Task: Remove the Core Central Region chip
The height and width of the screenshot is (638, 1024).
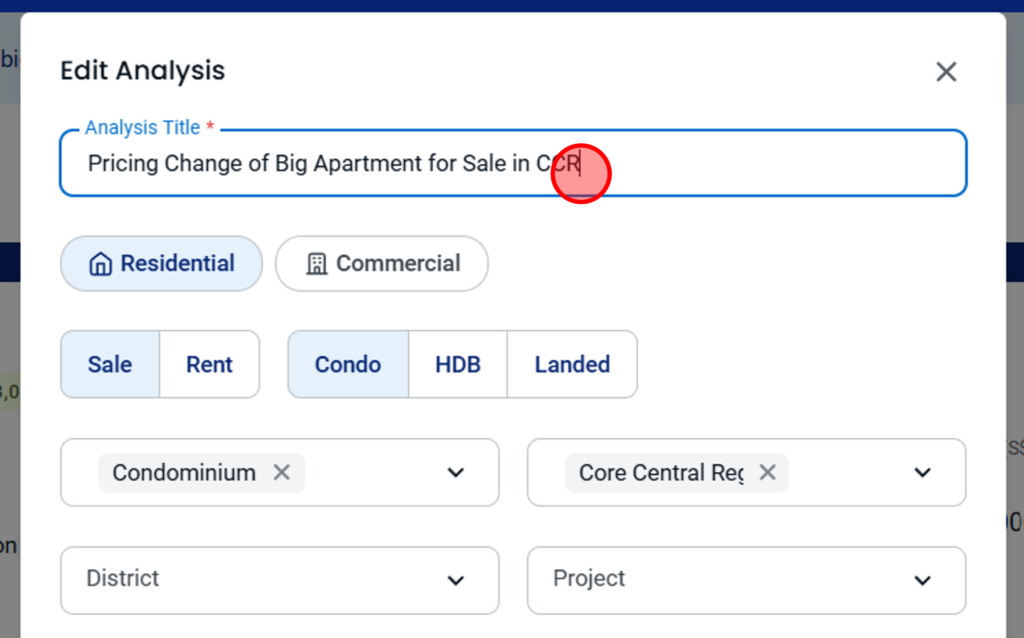Action: (767, 473)
